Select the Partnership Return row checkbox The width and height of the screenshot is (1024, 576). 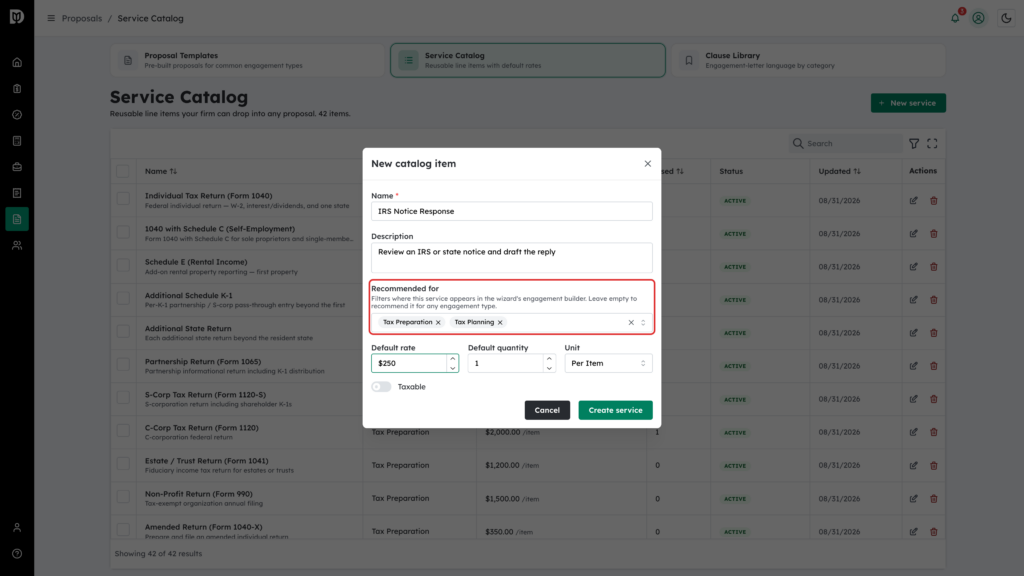(123, 364)
